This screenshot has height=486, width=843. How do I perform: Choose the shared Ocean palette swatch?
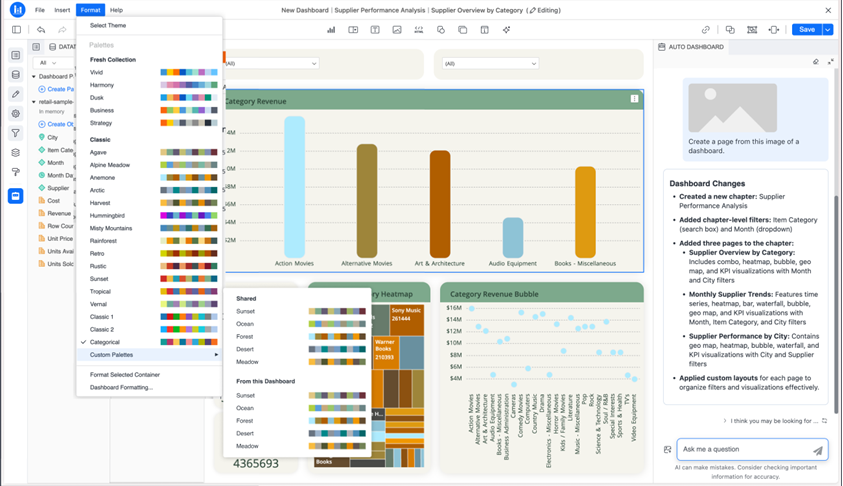tap(337, 324)
